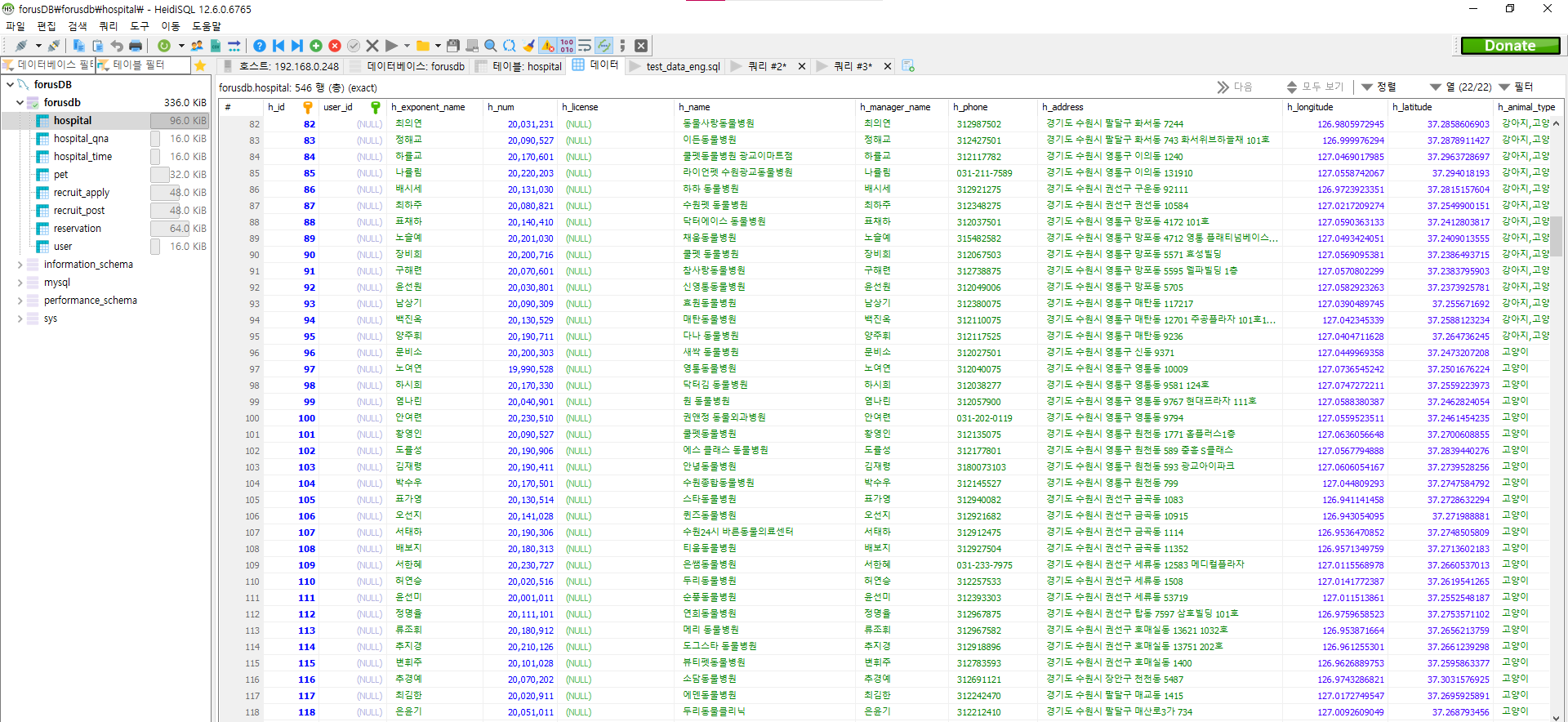Select the recruit_post table
Viewport: 1568px width, 722px height.
click(79, 211)
